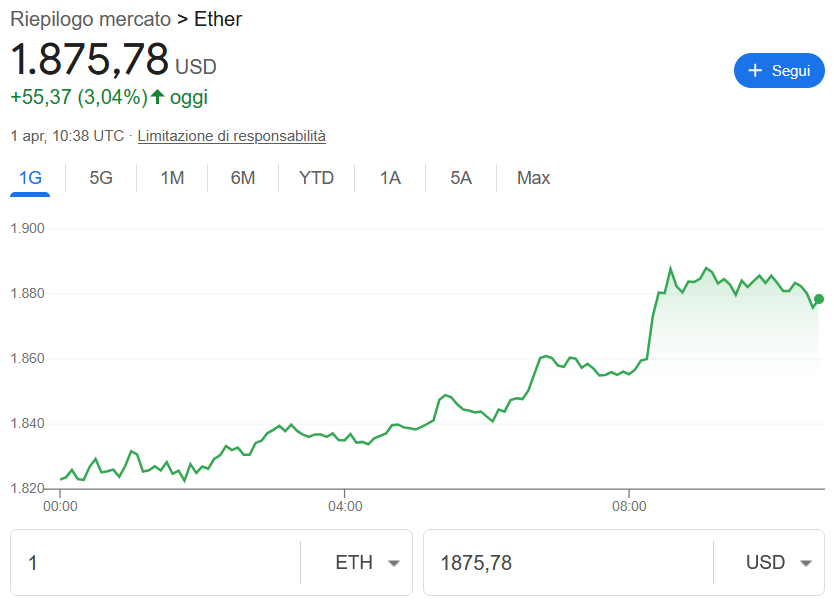Select the 1G time range tab
Image resolution: width=834 pixels, height=601 pixels.
tap(31, 178)
